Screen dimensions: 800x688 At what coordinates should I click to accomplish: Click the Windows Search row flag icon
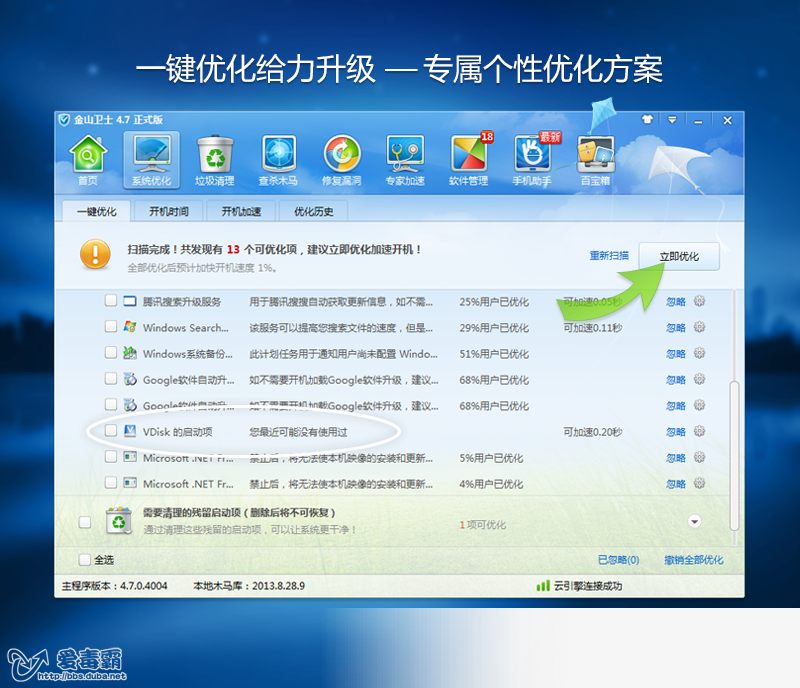(x=130, y=327)
